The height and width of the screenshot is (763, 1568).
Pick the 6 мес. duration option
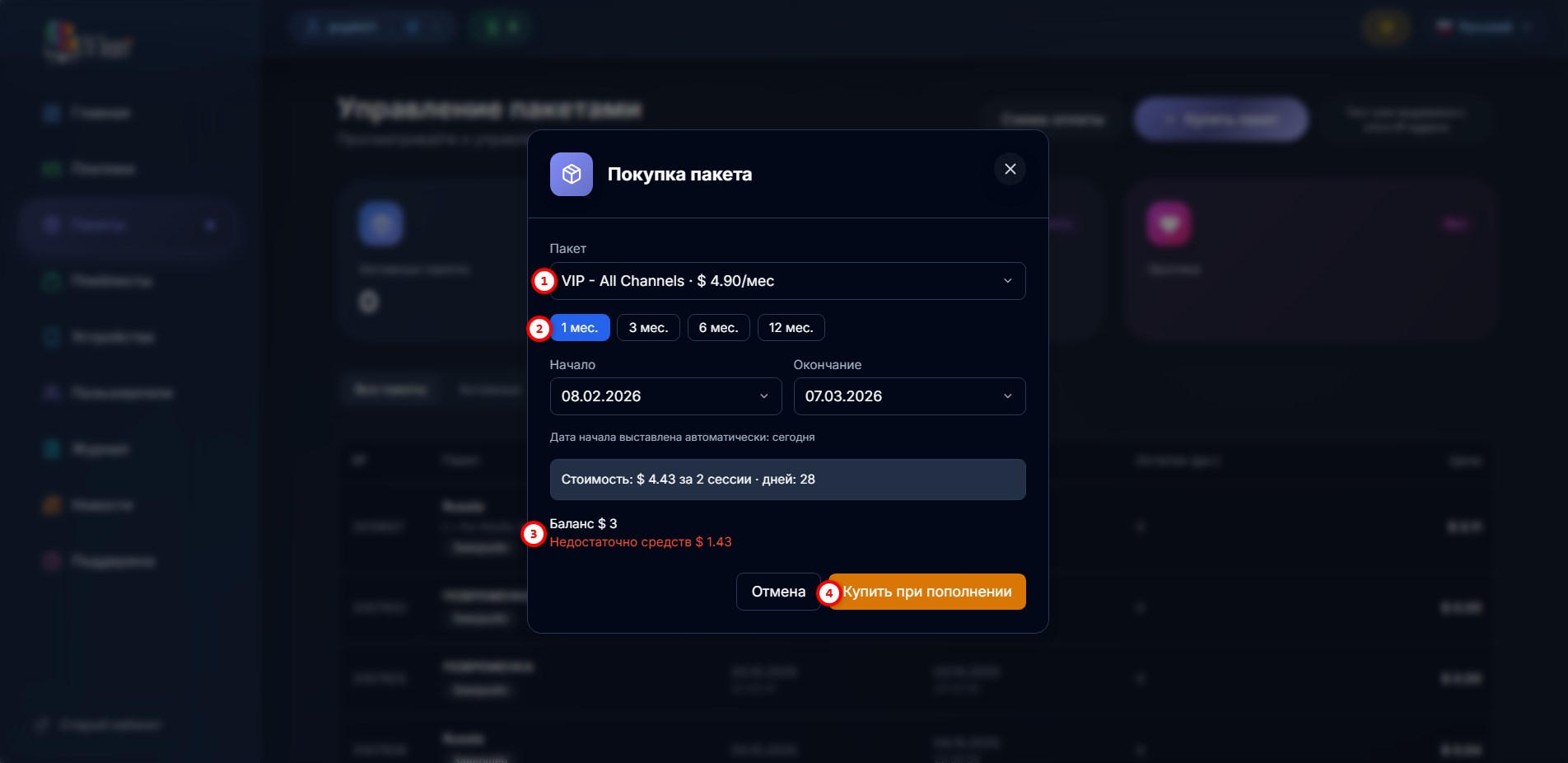[718, 328]
